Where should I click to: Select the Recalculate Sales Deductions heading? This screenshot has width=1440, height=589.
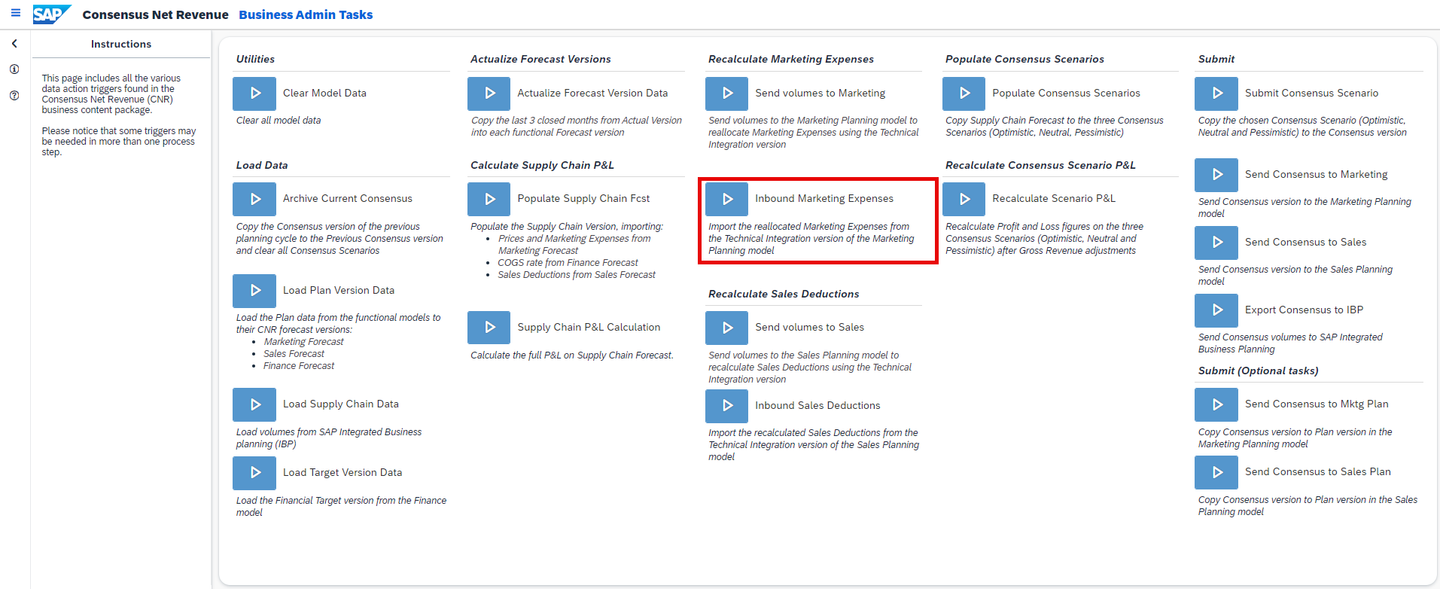[x=784, y=294]
